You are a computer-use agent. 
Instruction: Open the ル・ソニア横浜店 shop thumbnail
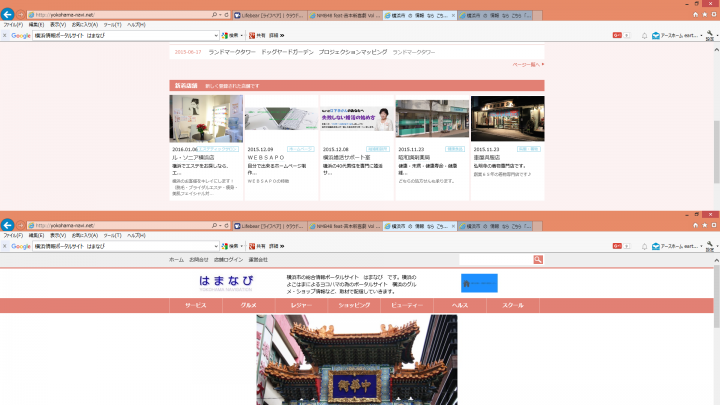(206, 119)
